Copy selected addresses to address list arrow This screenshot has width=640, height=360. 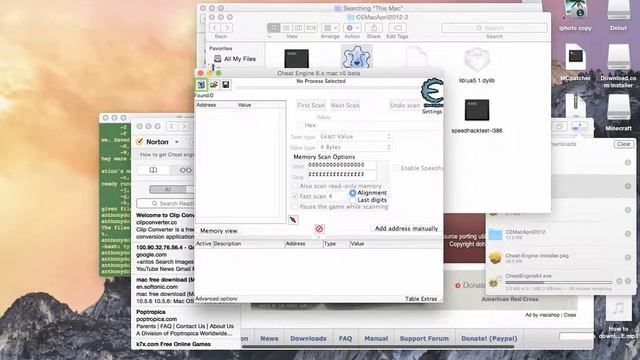(x=293, y=220)
